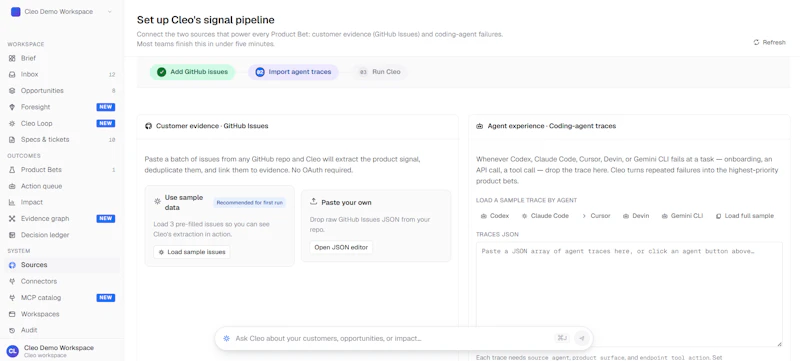Screen dimensions: 800x361
Task: Click Load sample issues button
Action: pos(192,252)
